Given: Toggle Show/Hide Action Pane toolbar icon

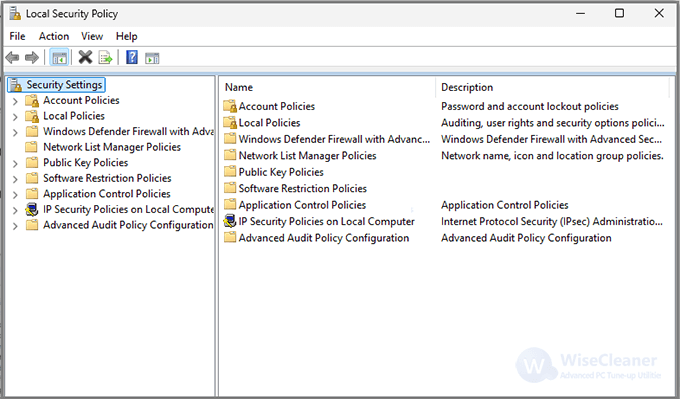Looking at the screenshot, I should (x=152, y=58).
